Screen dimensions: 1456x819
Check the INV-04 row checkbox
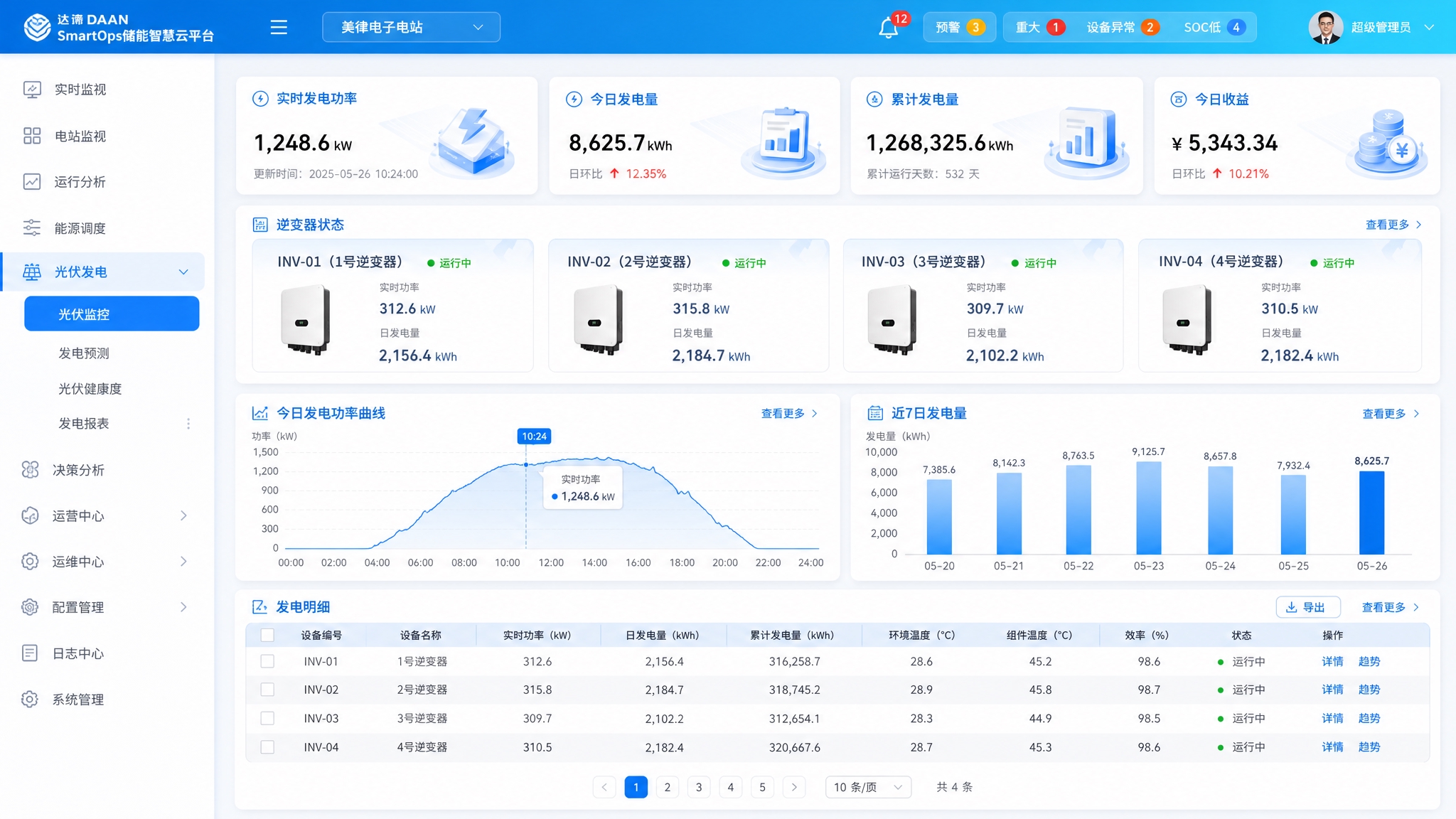[267, 747]
